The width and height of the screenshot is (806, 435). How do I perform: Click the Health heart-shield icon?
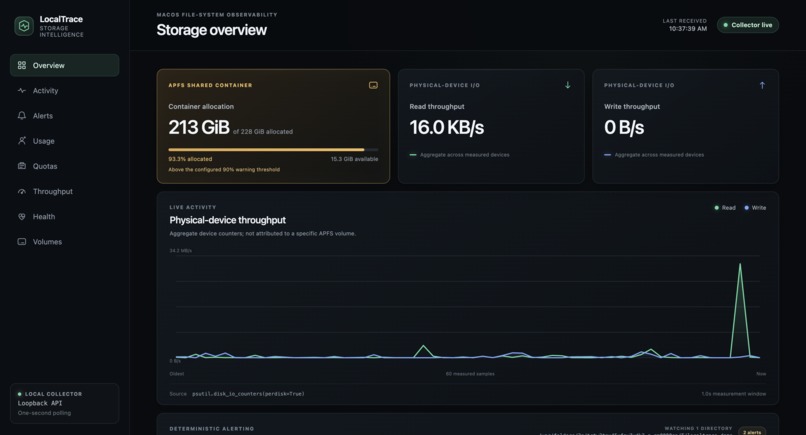pos(22,216)
